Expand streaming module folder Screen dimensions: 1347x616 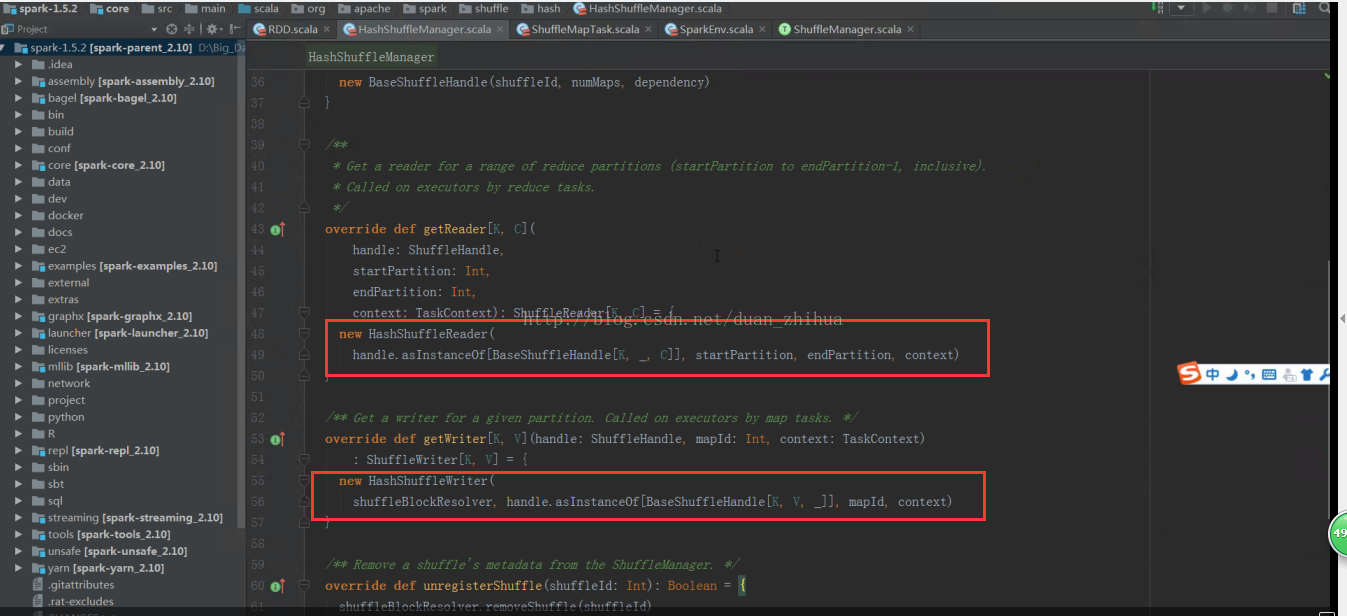(x=18, y=518)
